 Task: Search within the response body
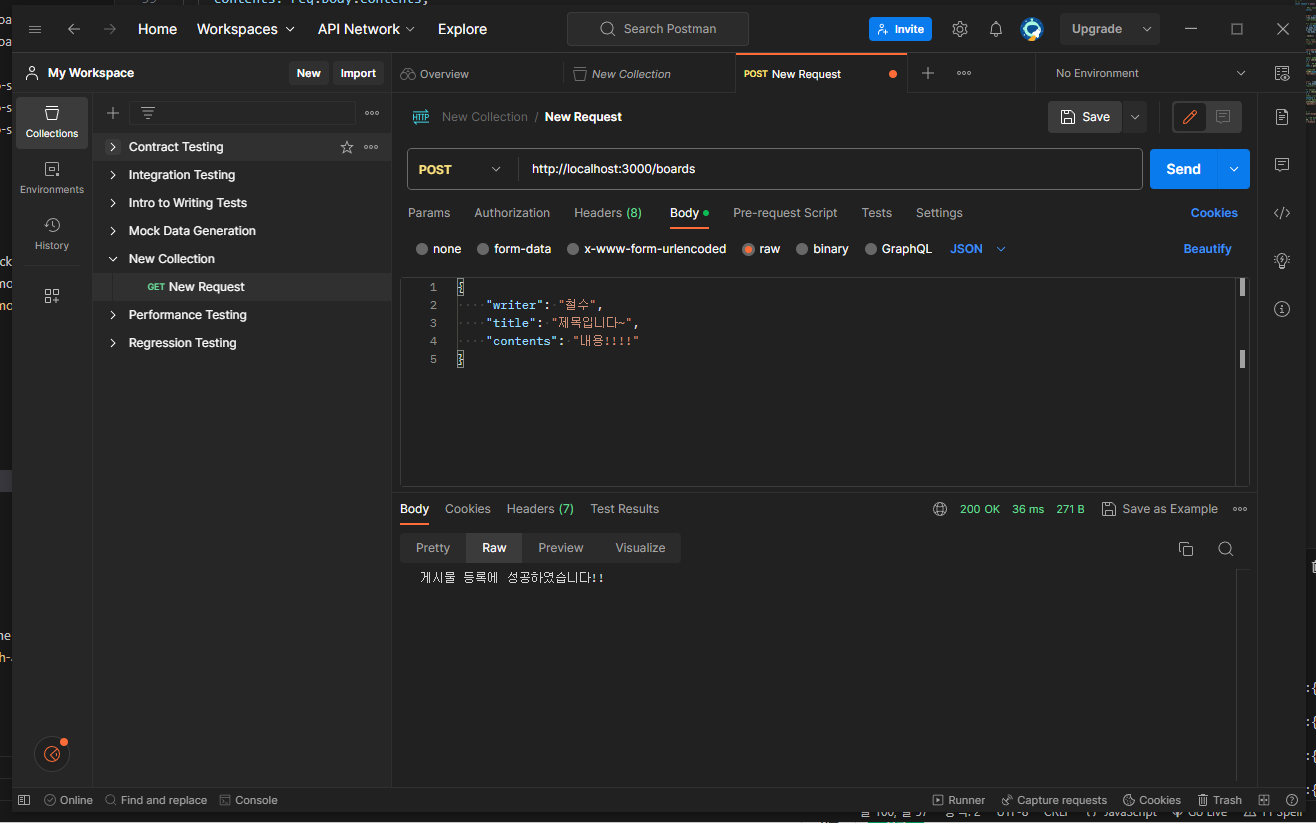pyautogui.click(x=1225, y=548)
